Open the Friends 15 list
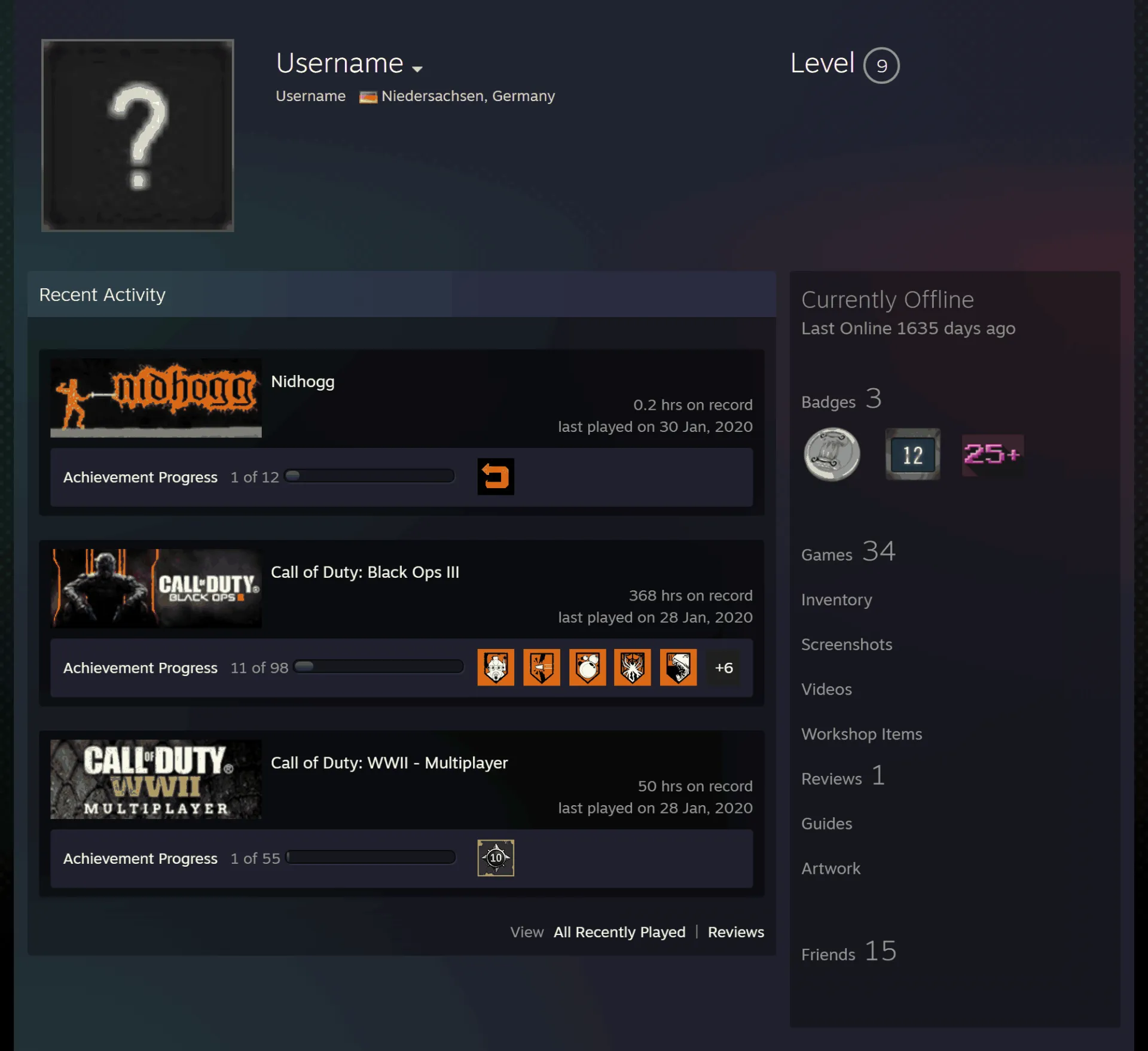Screen dimensions: 1148x1051 coord(849,951)
